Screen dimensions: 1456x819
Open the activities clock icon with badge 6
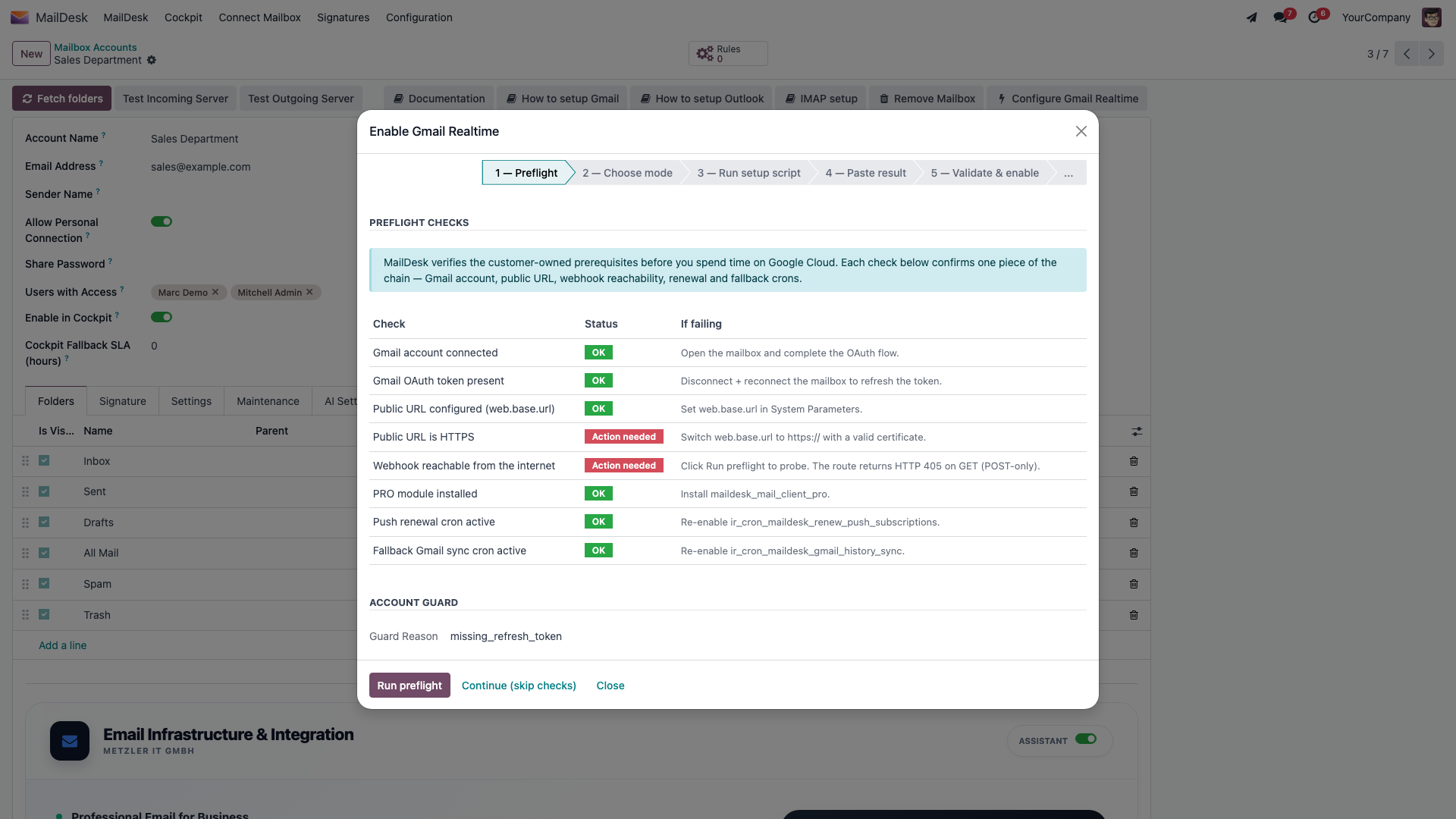coord(1314,17)
